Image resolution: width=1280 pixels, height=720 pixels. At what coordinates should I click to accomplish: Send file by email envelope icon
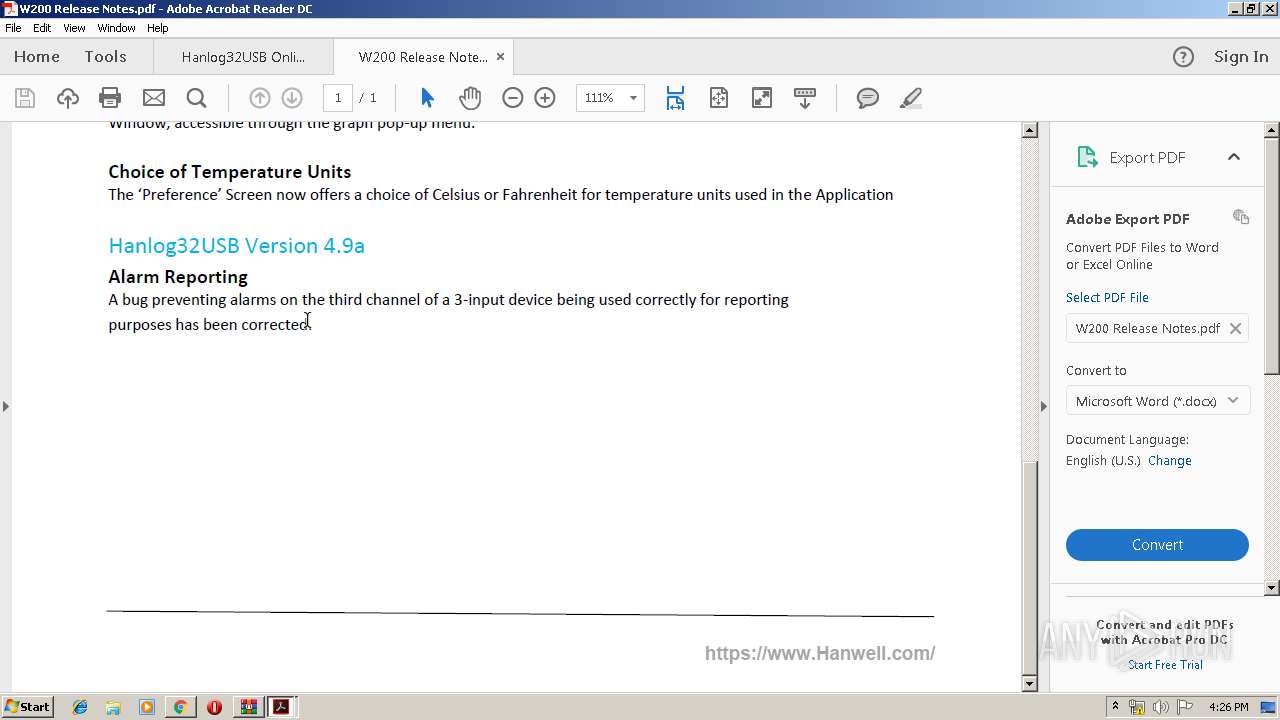pyautogui.click(x=153, y=98)
